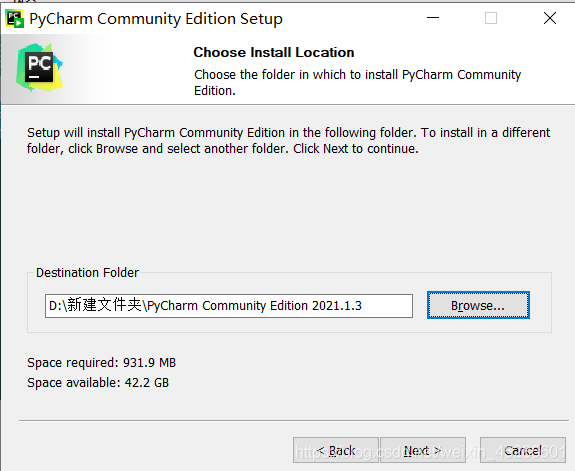Click the 'Destination Folder' group label
The image size is (575, 471).
coord(87,273)
